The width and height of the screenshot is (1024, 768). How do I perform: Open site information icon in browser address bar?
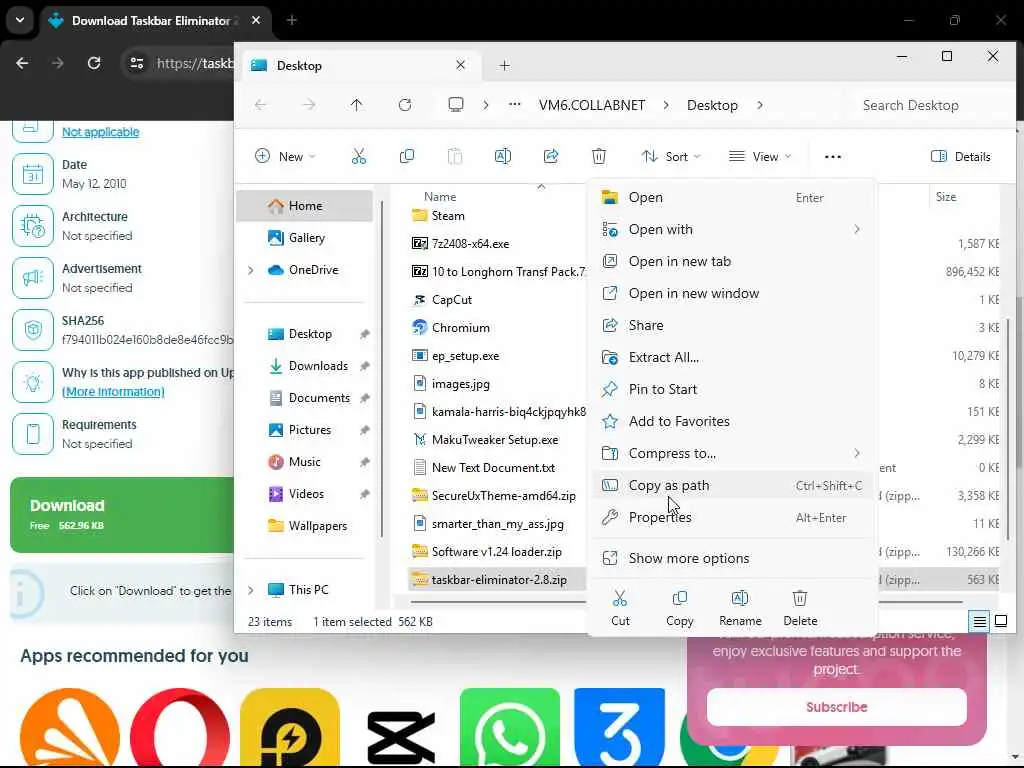(136, 63)
